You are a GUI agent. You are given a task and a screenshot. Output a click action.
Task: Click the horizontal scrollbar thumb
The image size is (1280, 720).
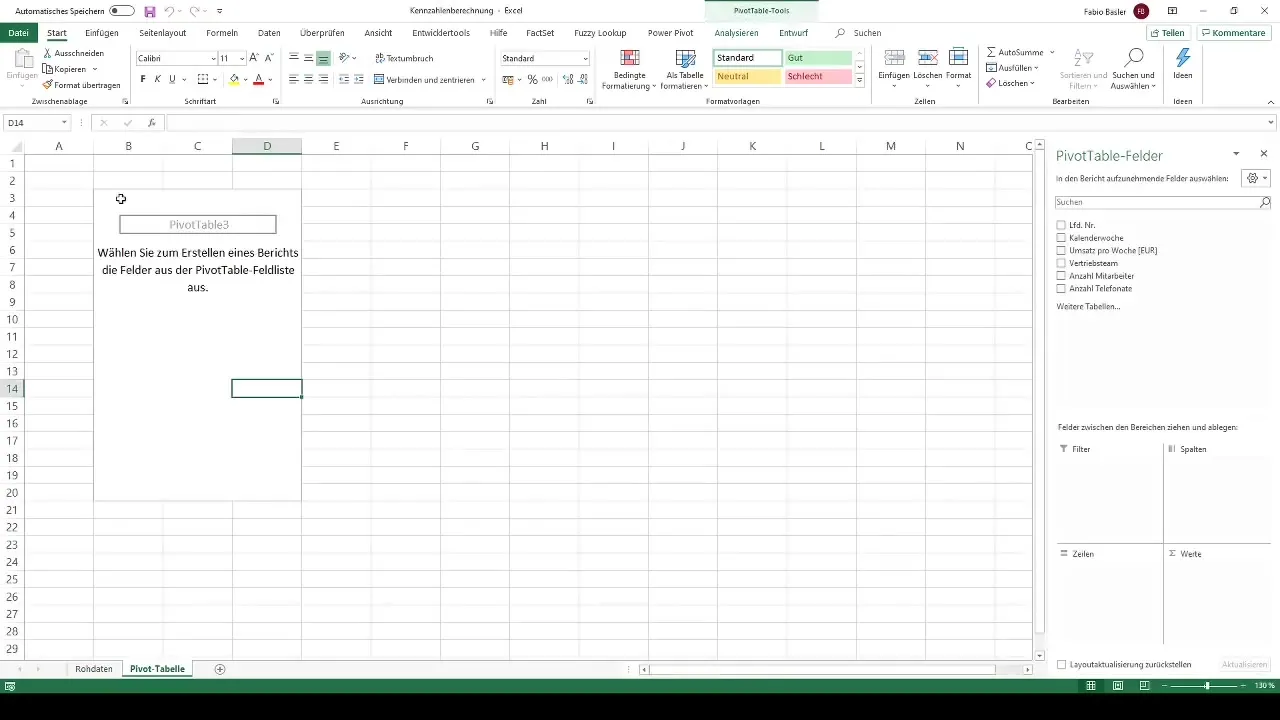pos(822,669)
